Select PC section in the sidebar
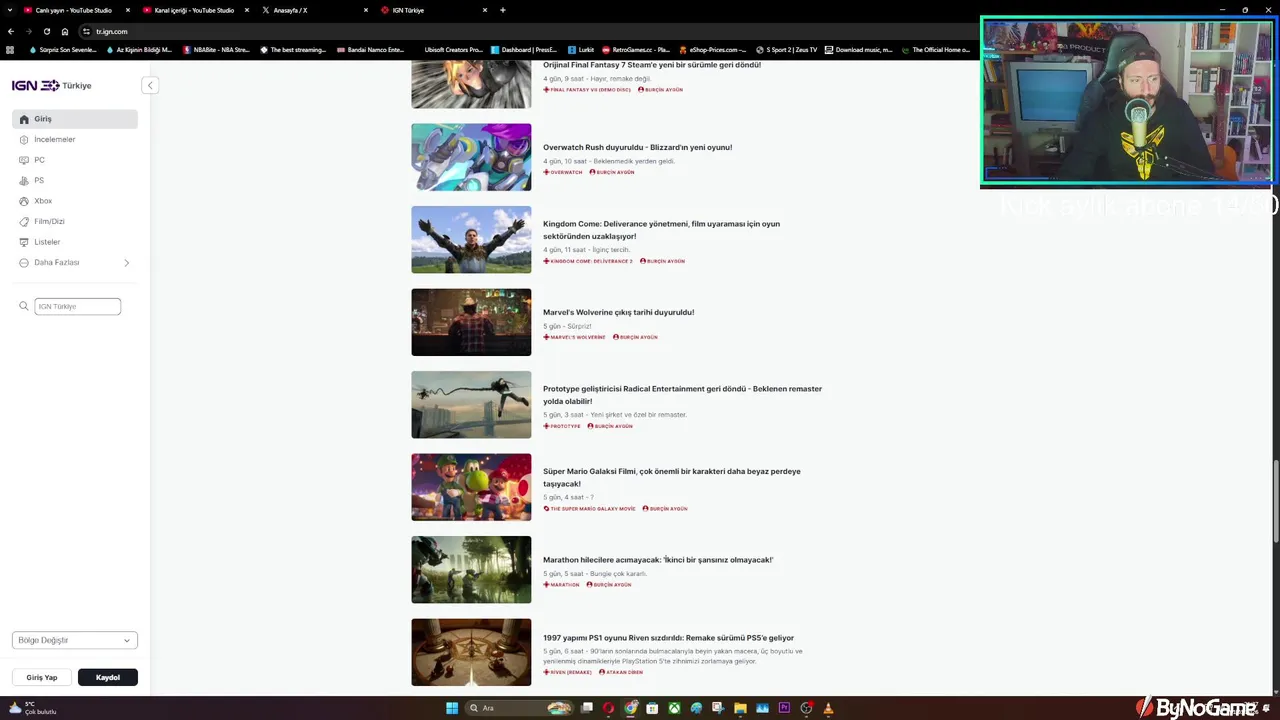 point(75,160)
